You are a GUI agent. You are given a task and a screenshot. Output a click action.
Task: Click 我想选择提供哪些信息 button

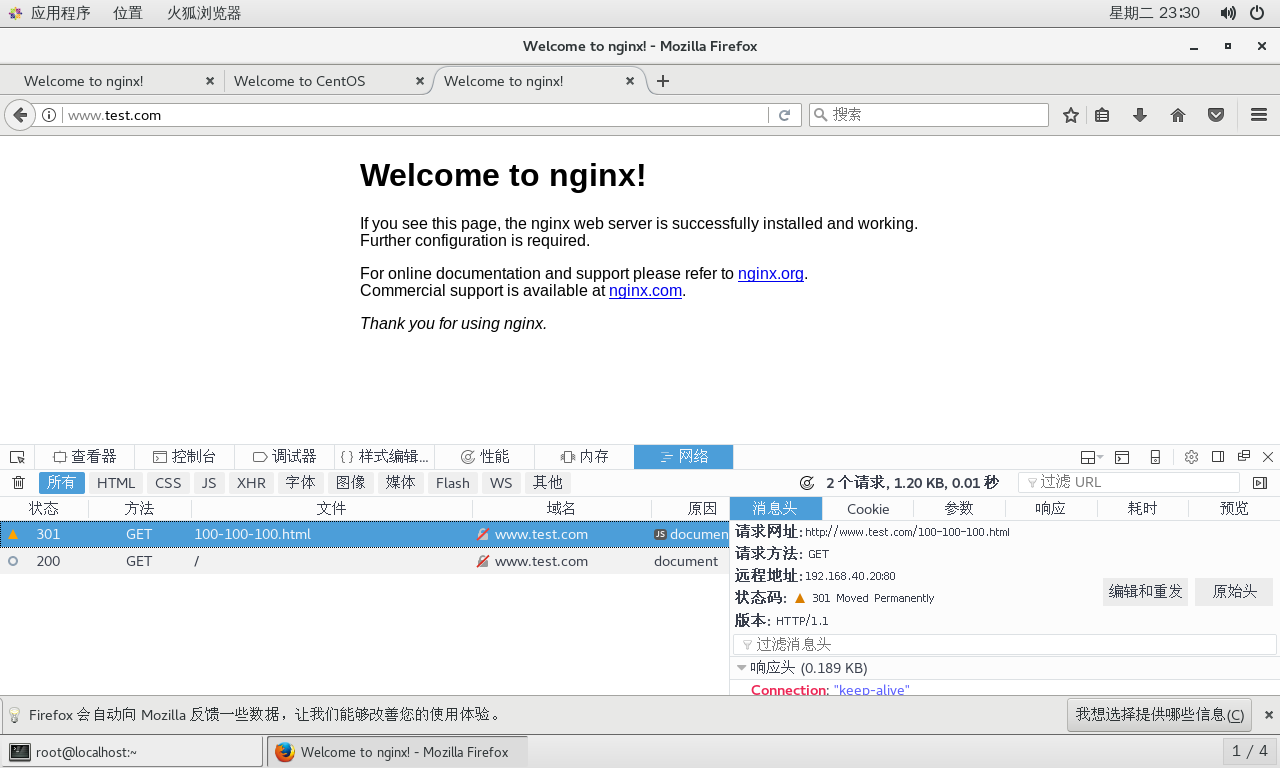point(1160,715)
